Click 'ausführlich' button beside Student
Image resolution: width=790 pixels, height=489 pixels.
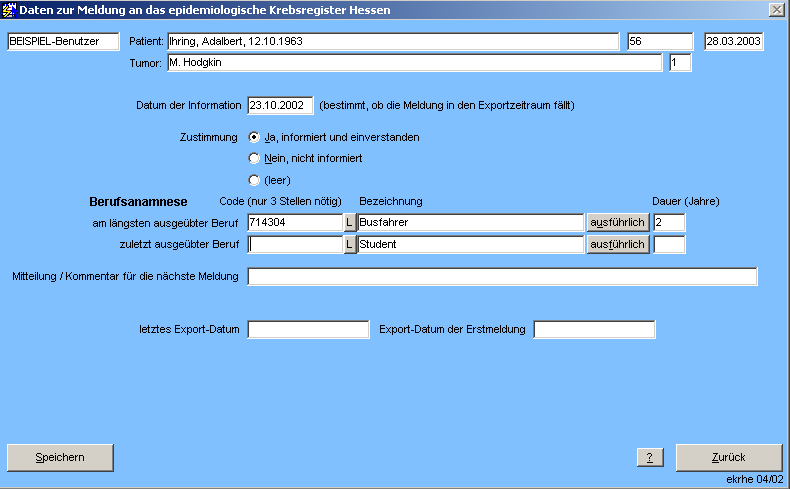click(x=617, y=244)
